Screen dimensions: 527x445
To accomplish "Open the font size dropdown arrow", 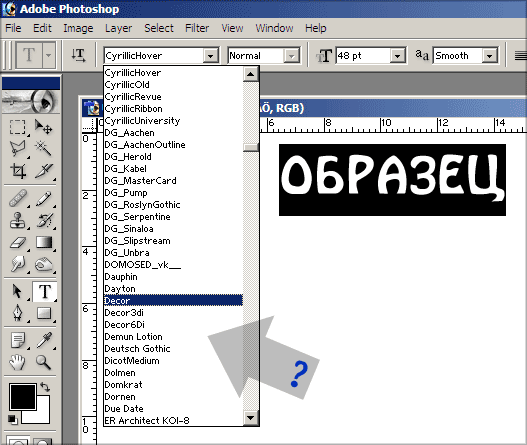I will click(397, 56).
